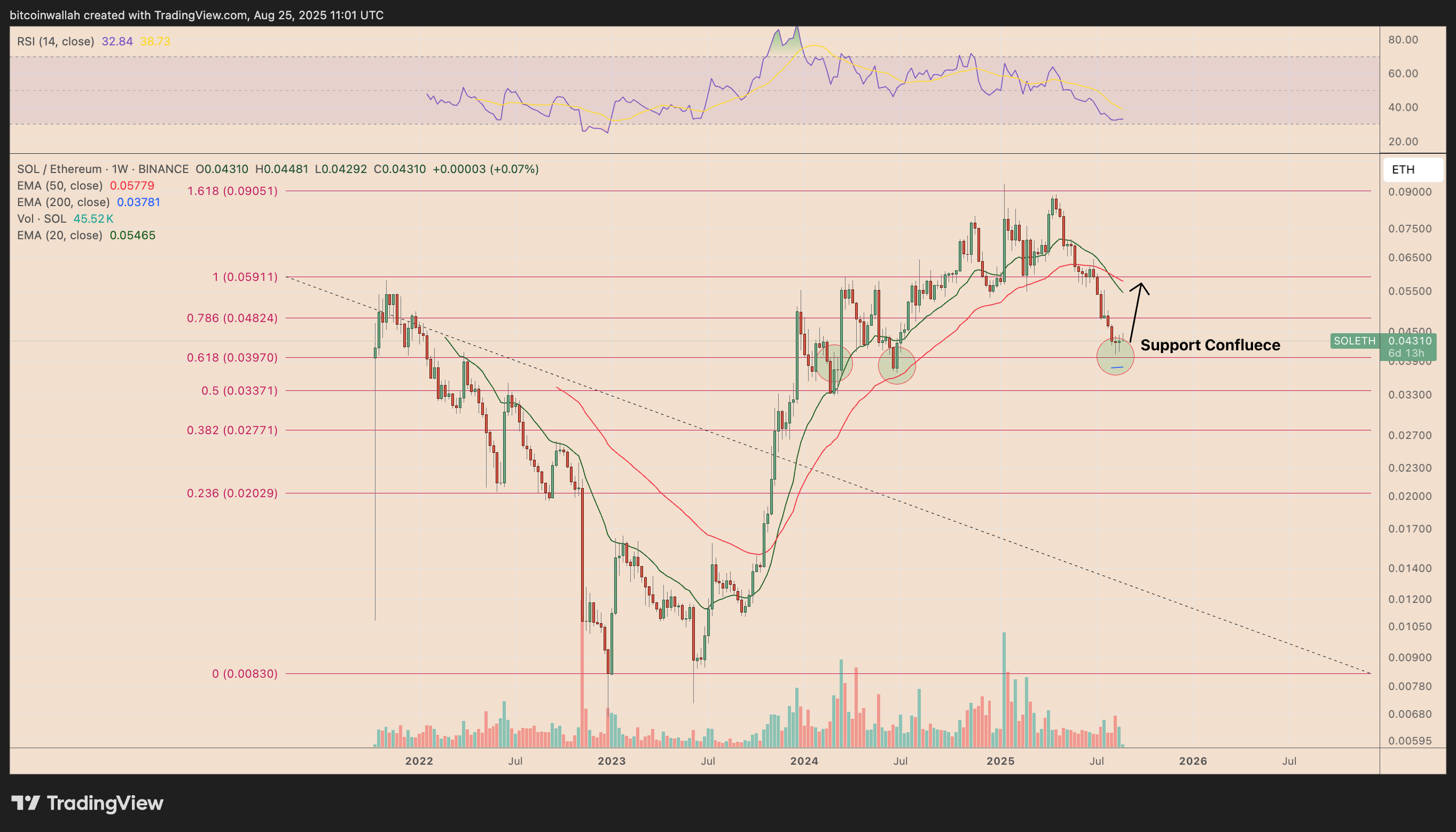Click the EMA (20, close) legend entry
This screenshot has width=1456, height=832.
point(60,236)
